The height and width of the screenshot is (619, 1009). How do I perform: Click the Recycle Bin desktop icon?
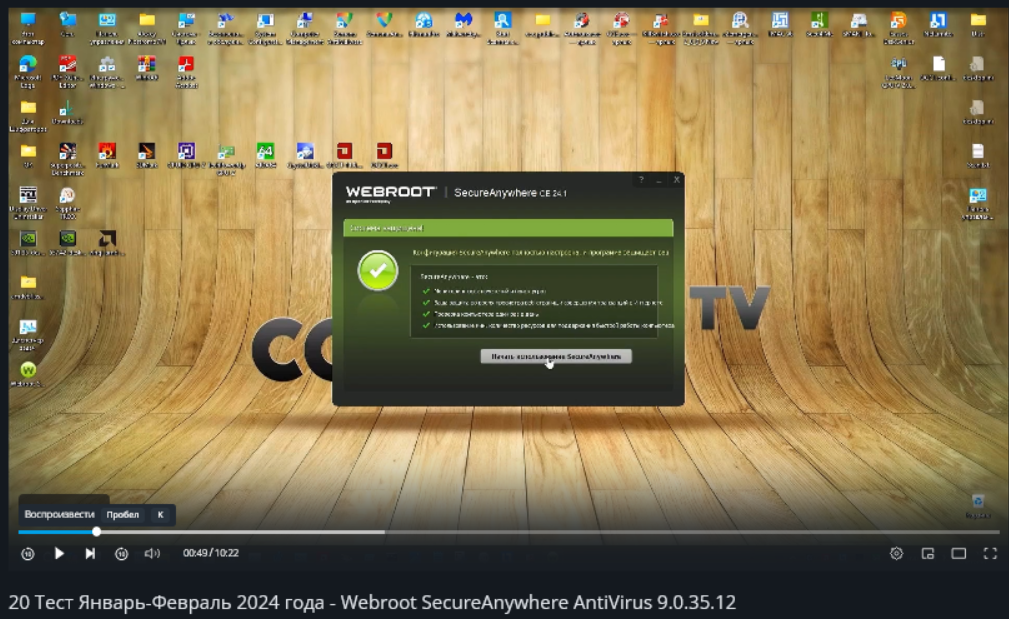pyautogui.click(x=978, y=501)
